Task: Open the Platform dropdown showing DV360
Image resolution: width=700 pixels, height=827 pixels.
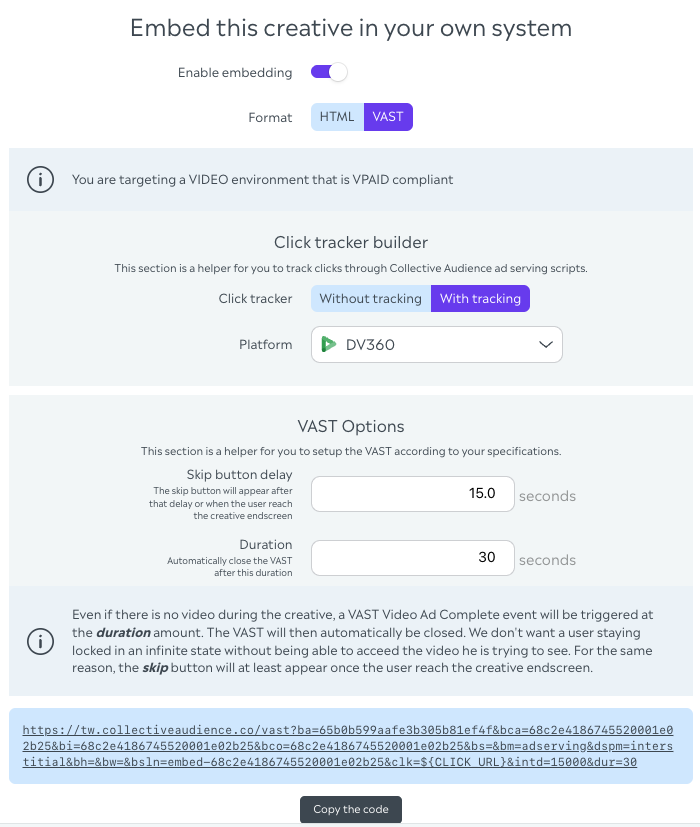Action: 437,345
